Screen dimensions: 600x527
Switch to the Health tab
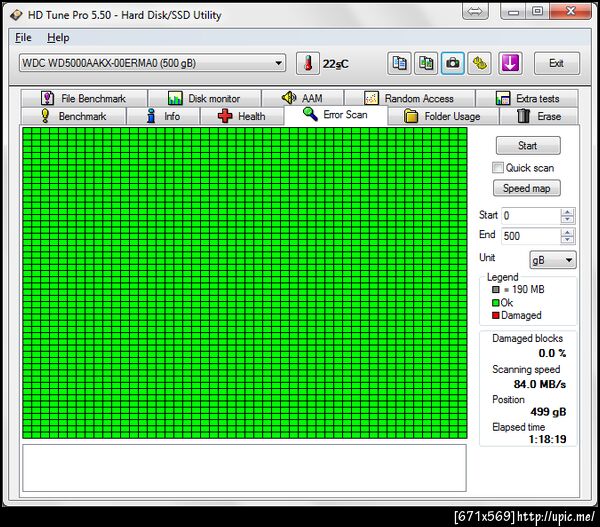pyautogui.click(x=242, y=116)
